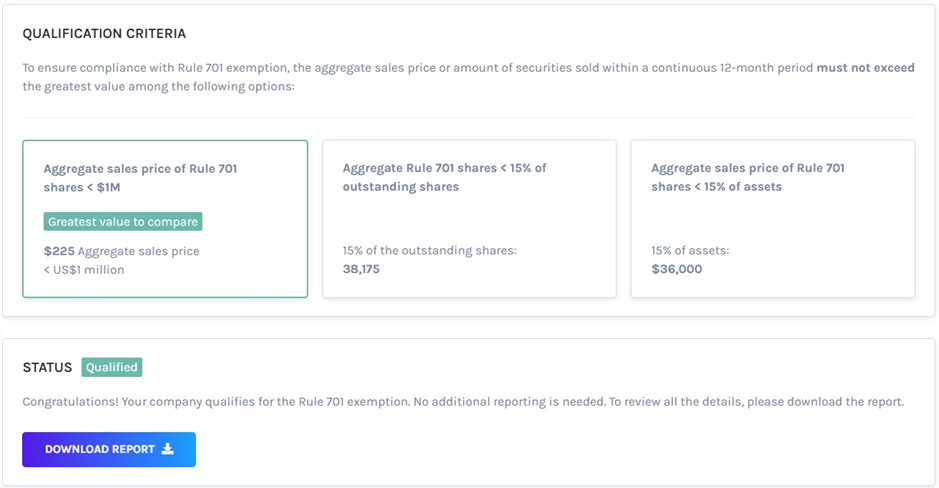Click the Qualification Criteria heading

pyautogui.click(x=104, y=34)
